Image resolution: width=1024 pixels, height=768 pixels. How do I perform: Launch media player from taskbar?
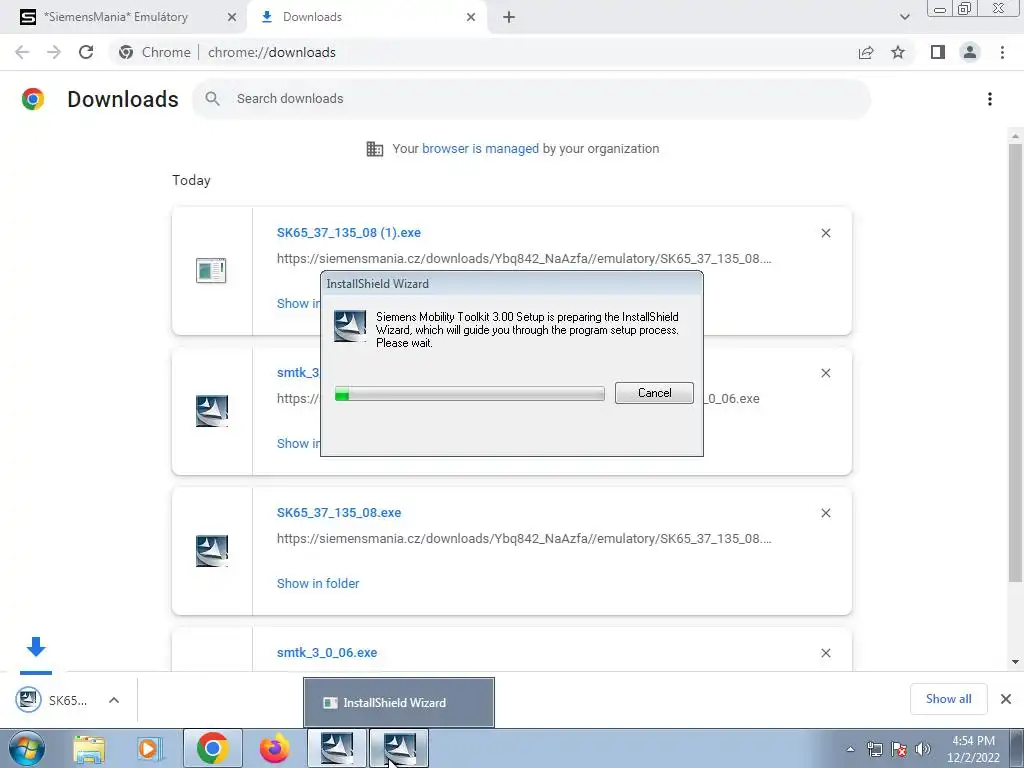coord(150,748)
